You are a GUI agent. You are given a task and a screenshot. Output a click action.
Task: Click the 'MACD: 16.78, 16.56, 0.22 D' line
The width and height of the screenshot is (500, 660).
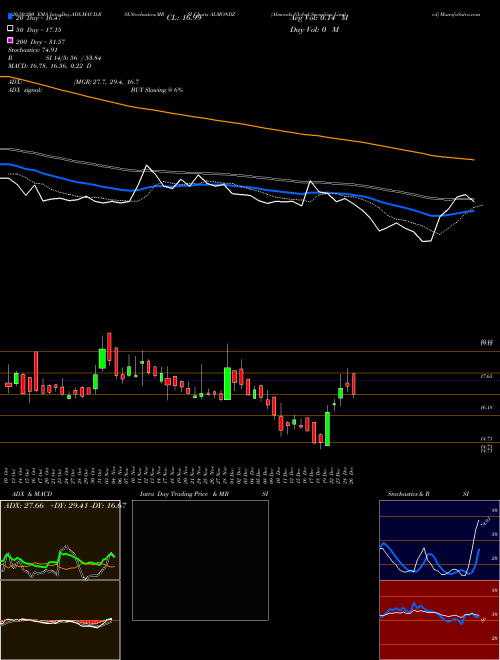[50, 66]
